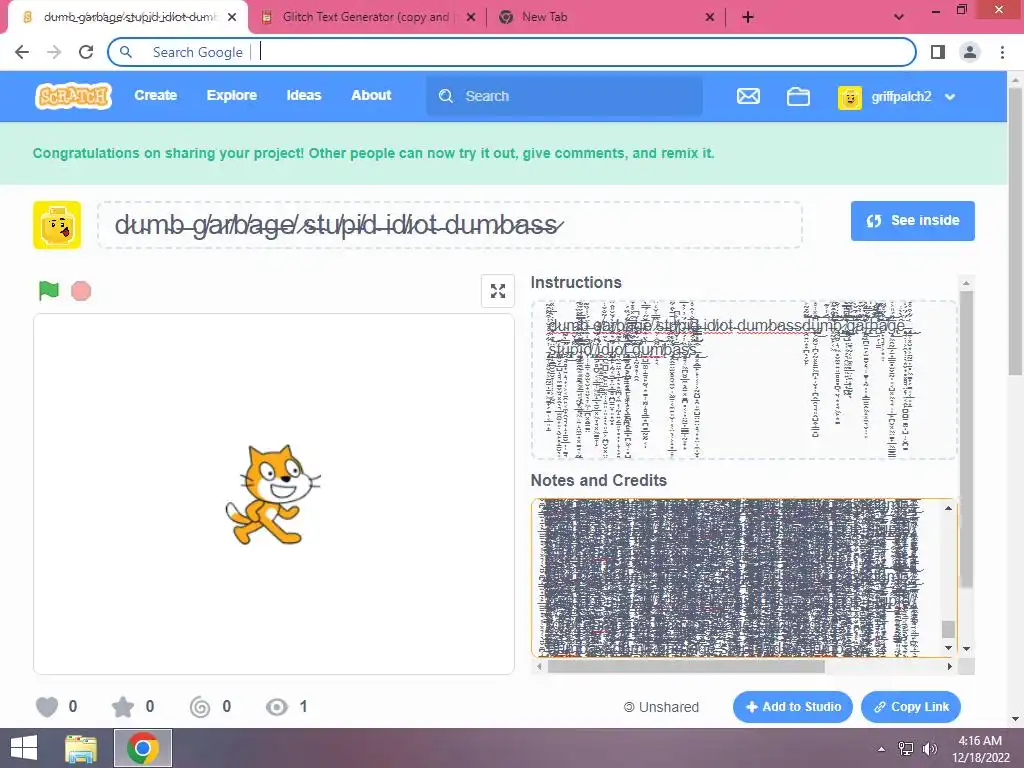The height and width of the screenshot is (768, 1024).
Task: Open the tab search dropdown chevron
Action: coord(899,17)
